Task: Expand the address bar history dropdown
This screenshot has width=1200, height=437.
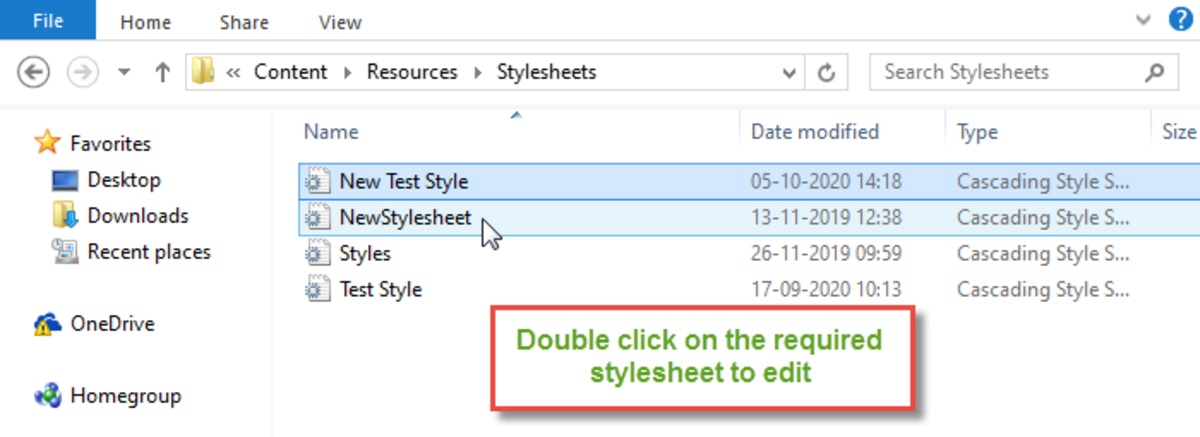Action: coord(789,72)
